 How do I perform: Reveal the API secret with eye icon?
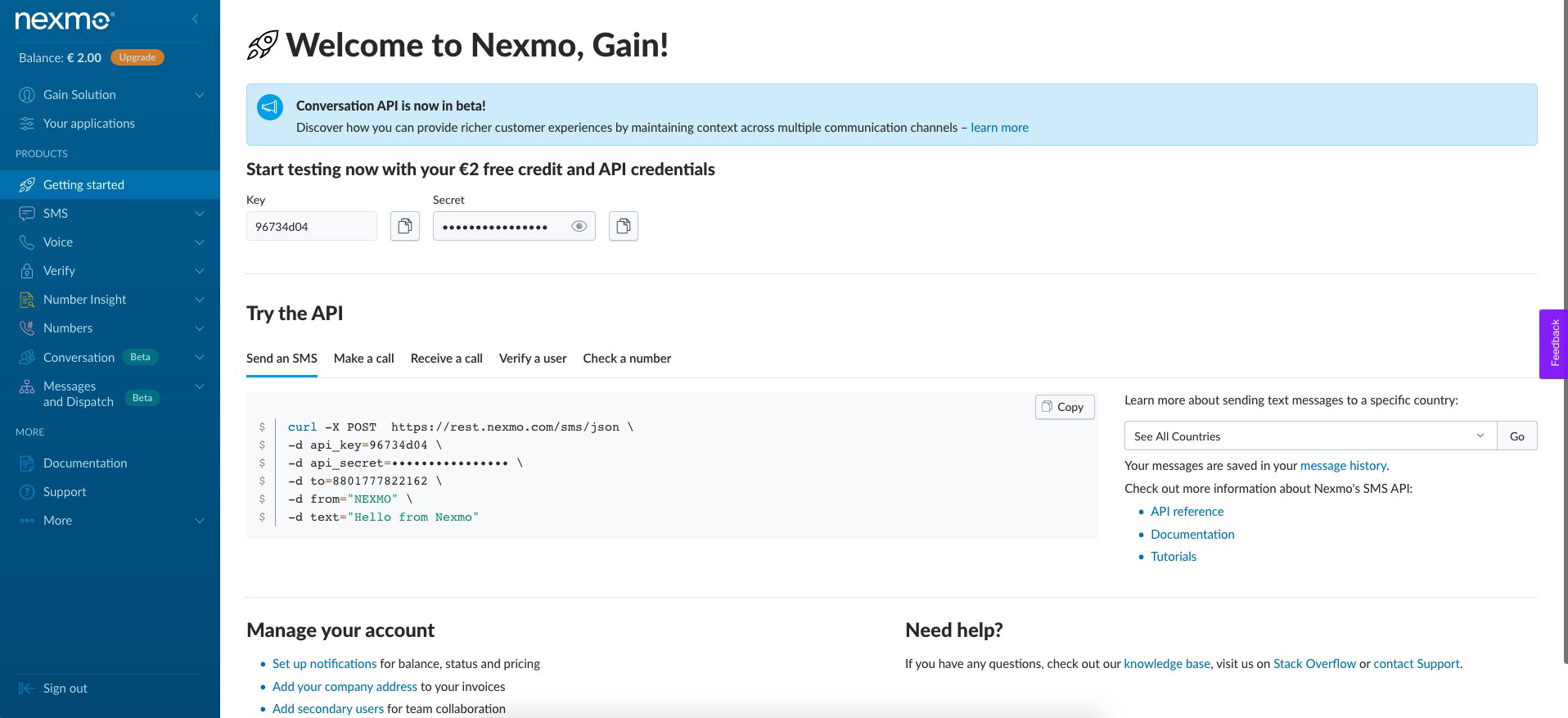point(579,227)
